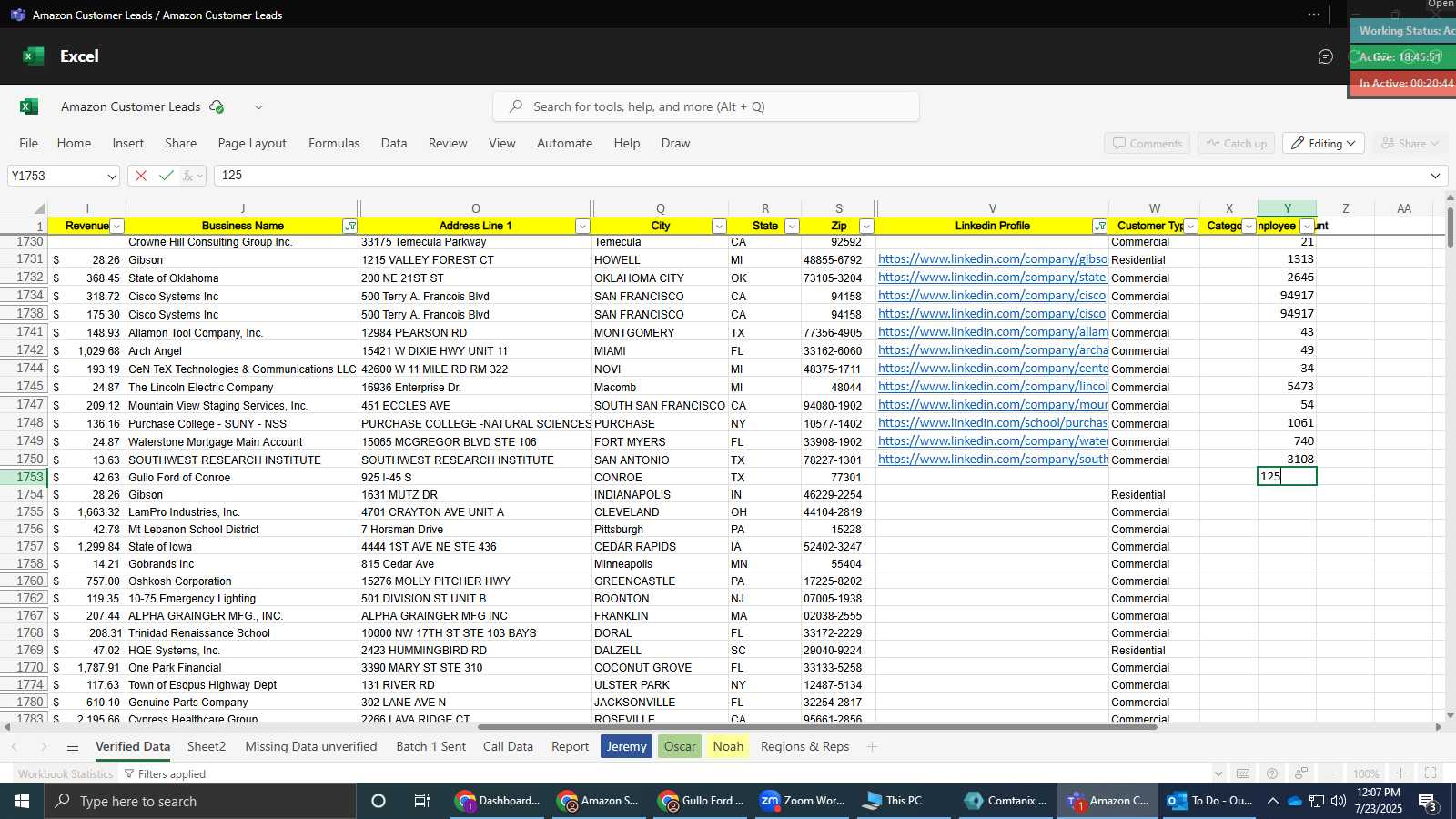Open the Amazon S... Chrome taskbar window

click(x=600, y=801)
